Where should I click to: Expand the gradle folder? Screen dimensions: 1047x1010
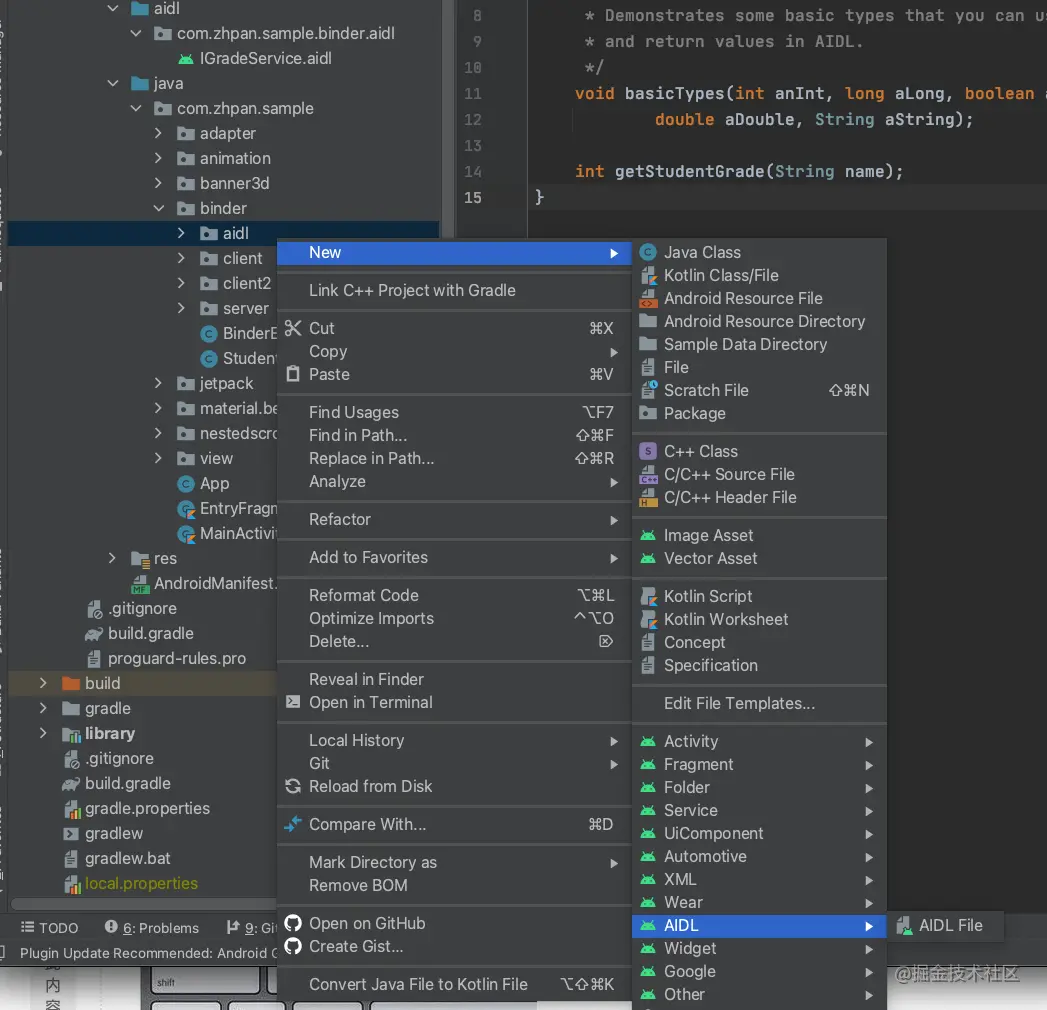[x=43, y=708]
